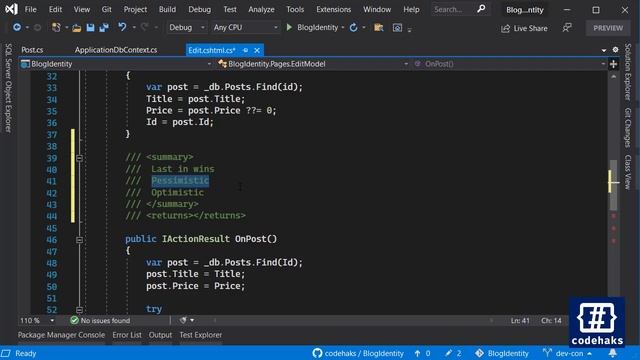Open the tab window settings gear

[x=615, y=50]
